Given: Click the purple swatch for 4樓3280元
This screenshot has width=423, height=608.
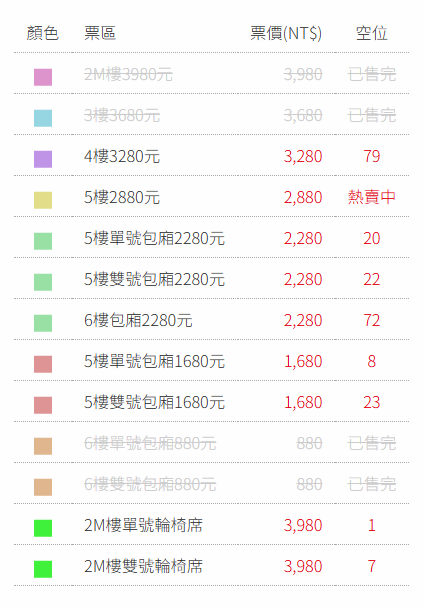Looking at the screenshot, I should tap(43, 159).
